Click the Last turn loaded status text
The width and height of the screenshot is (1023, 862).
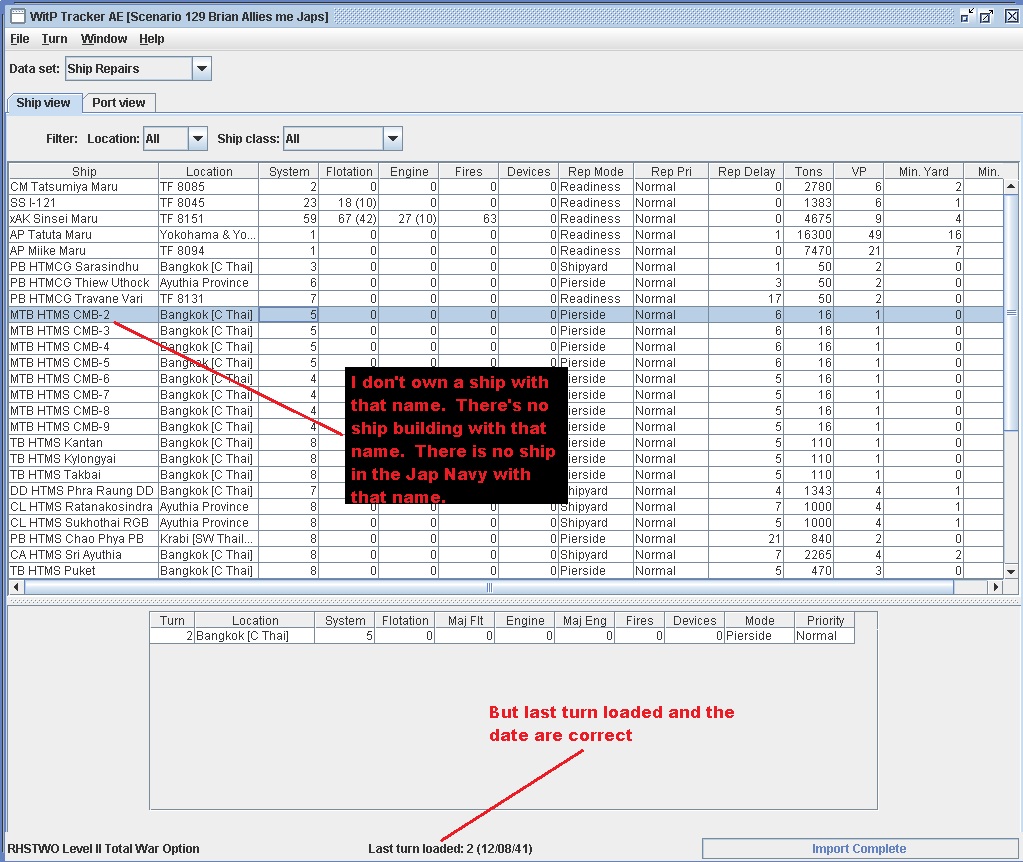(450, 848)
